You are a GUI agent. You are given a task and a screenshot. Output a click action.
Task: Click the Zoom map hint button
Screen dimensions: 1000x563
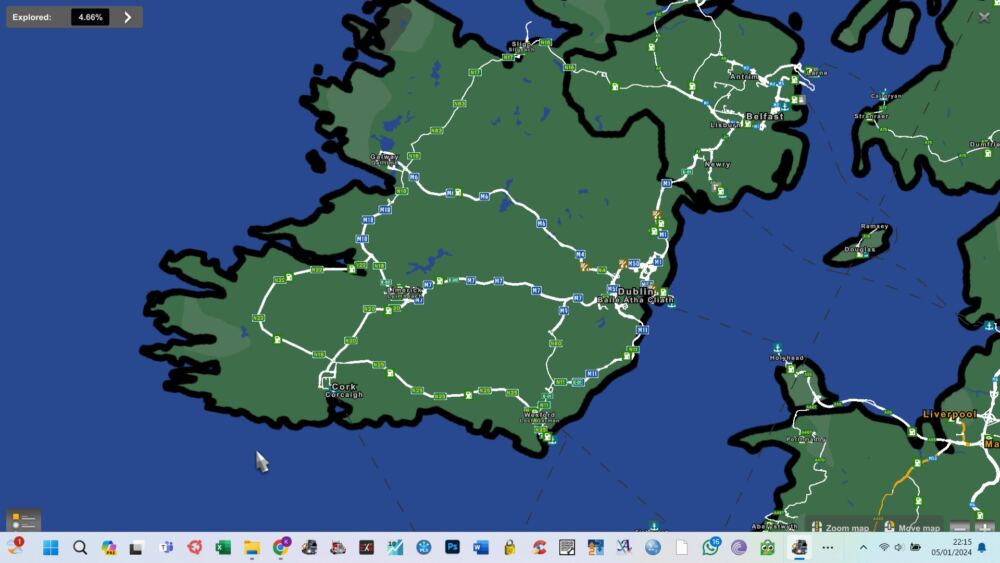tap(840, 527)
